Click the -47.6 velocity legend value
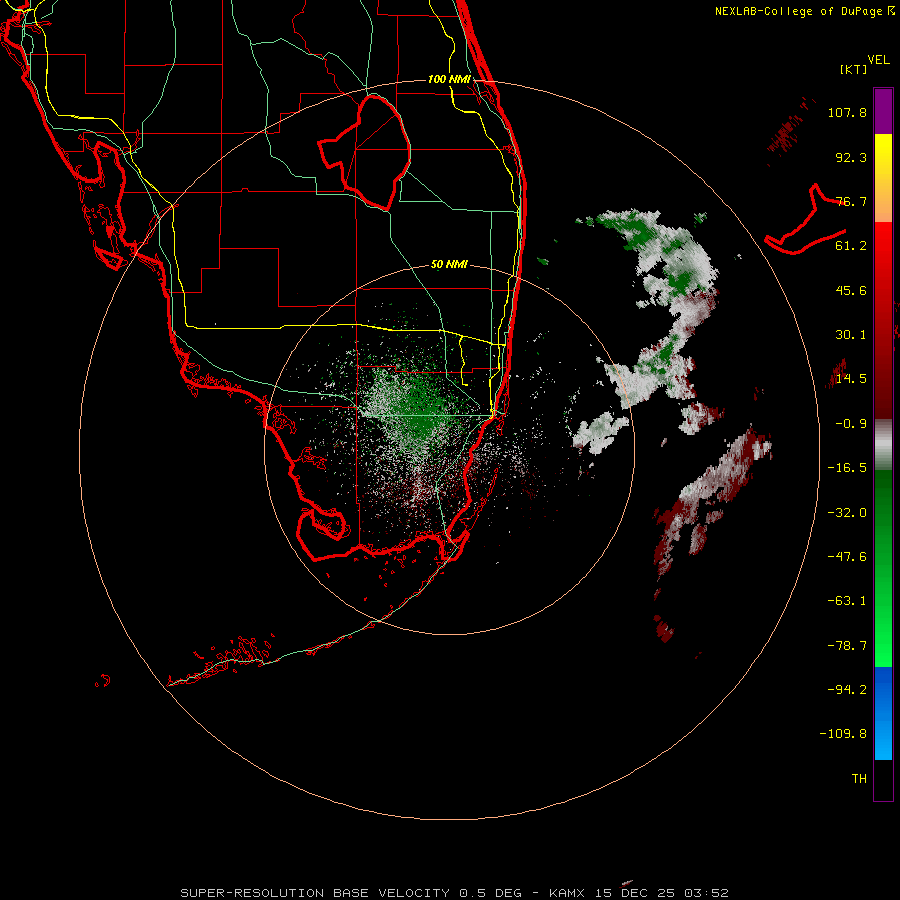900x900 pixels. 847,557
